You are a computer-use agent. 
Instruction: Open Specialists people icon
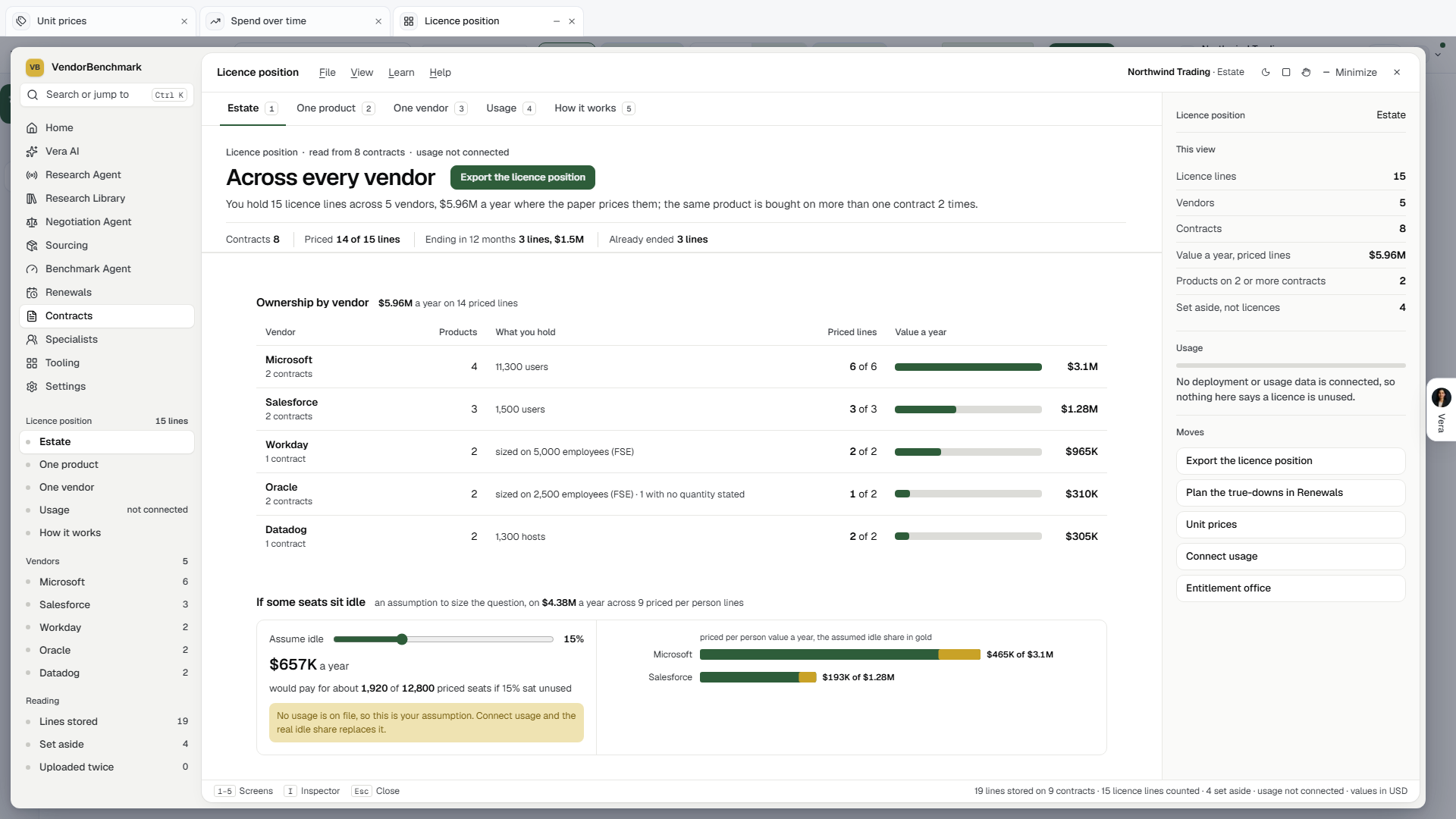(x=32, y=340)
